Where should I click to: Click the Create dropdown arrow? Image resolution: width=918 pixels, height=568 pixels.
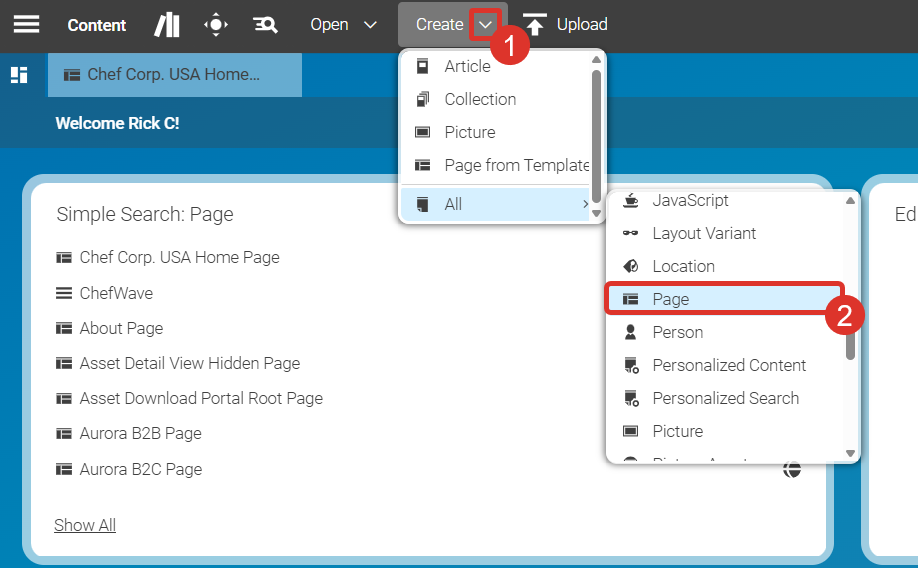pyautogui.click(x=486, y=24)
